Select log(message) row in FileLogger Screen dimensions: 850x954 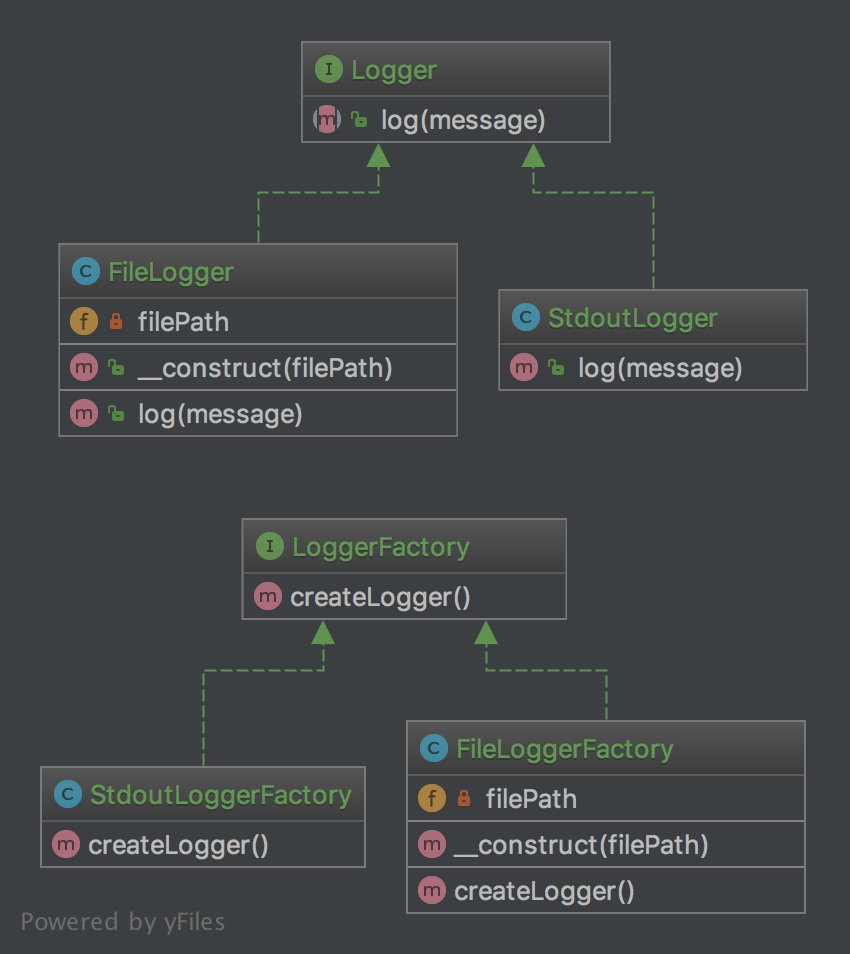point(258,414)
